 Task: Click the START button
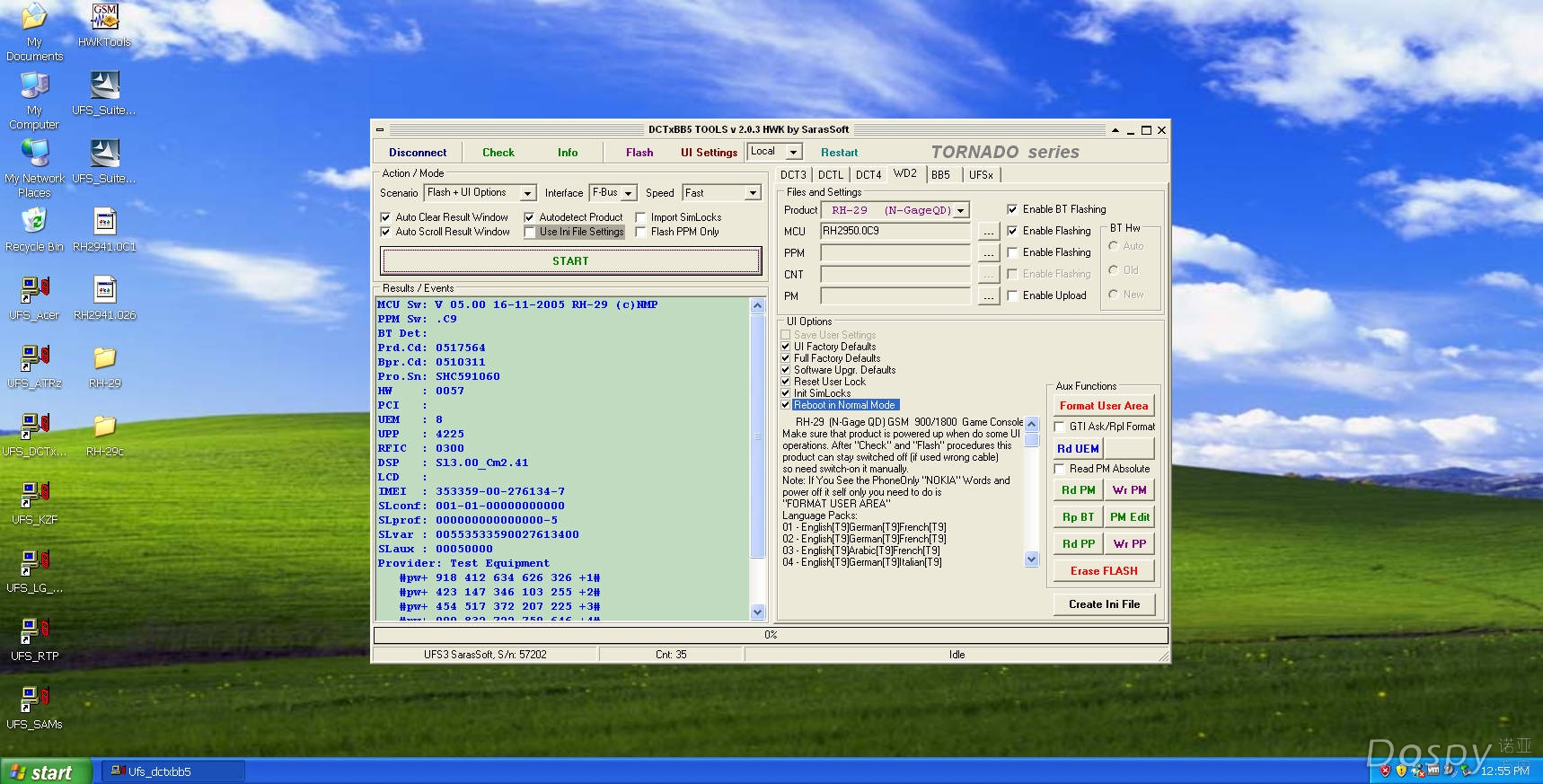[x=571, y=261]
